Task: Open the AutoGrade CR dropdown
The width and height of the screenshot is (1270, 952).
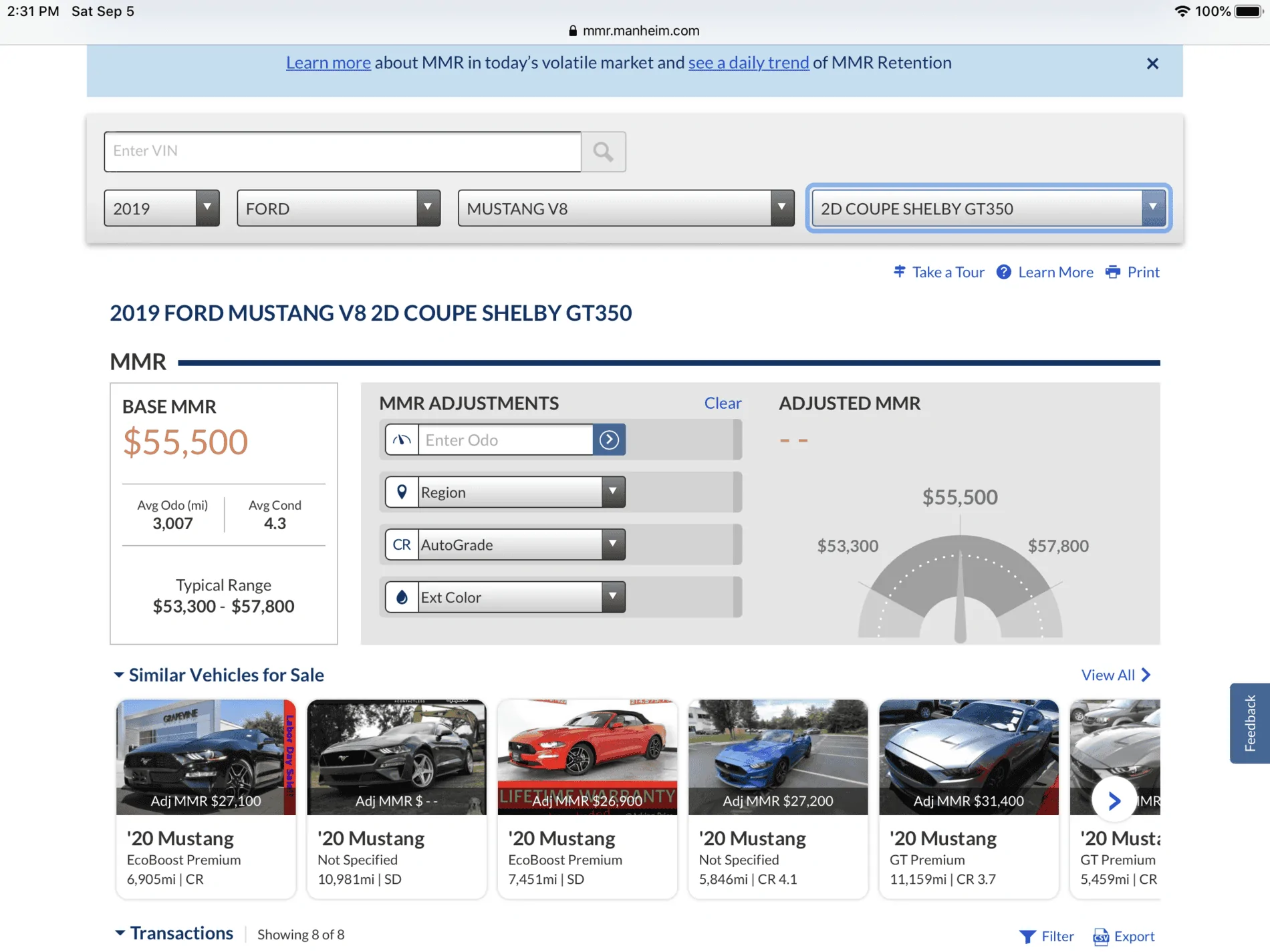Action: point(505,544)
